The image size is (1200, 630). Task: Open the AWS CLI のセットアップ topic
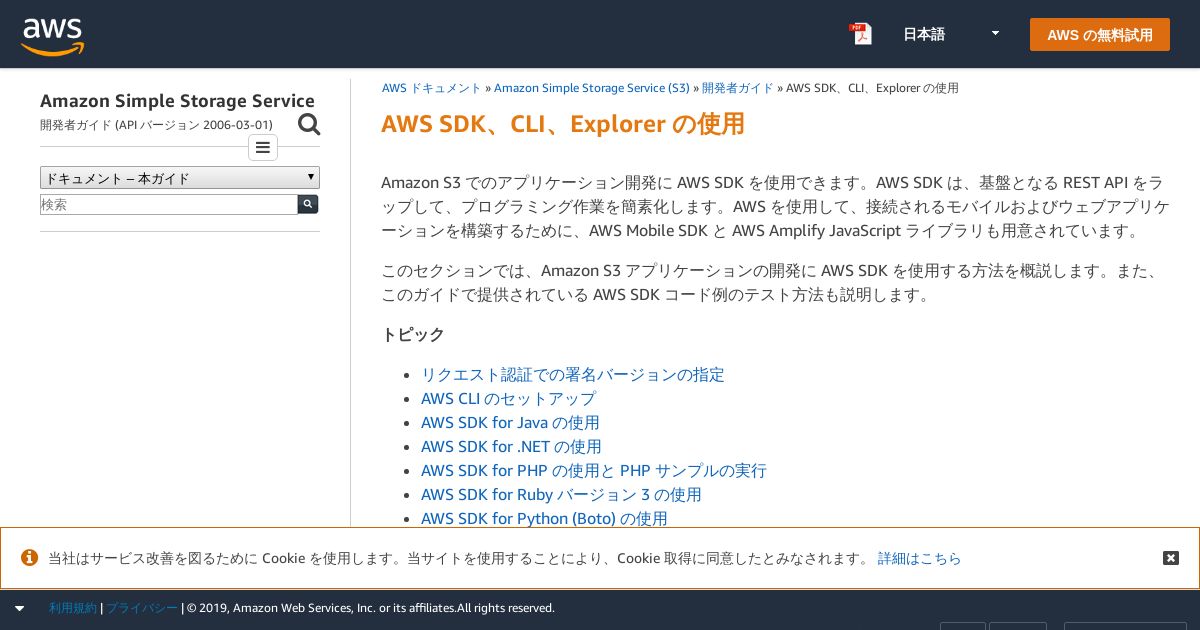(508, 398)
